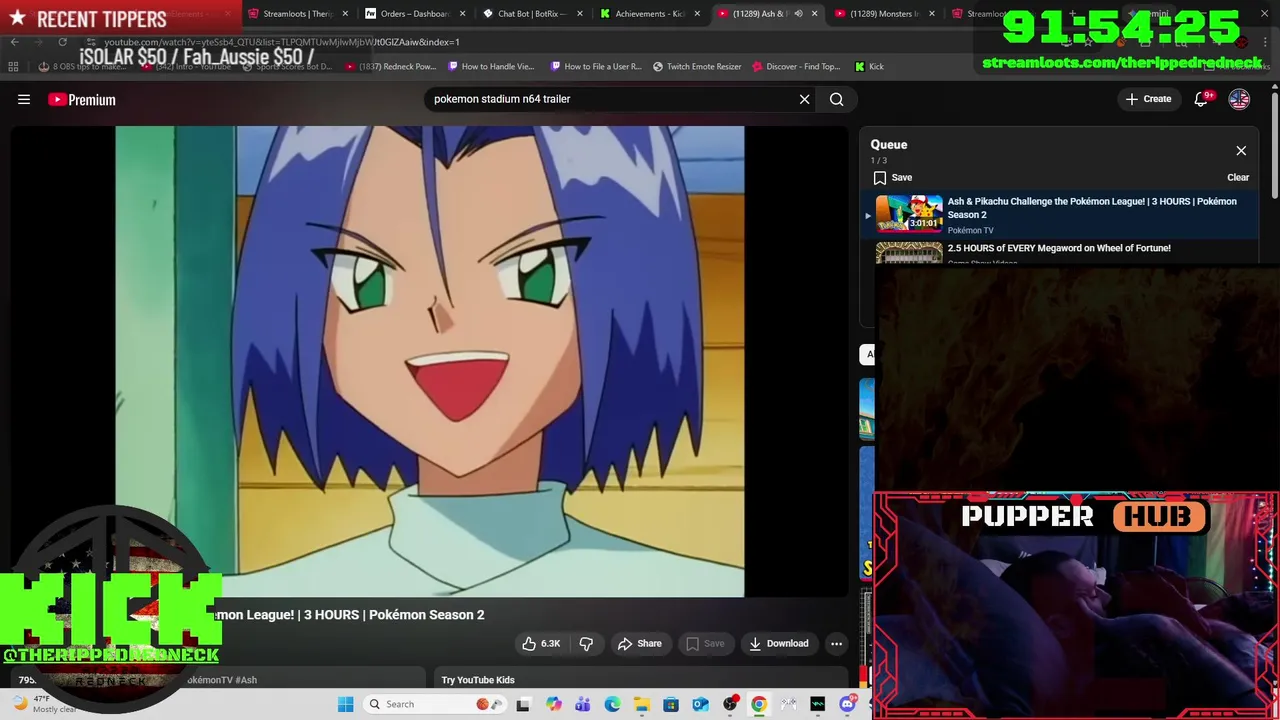Open Chrome apps grid in bookmarks bar
The width and height of the screenshot is (1280, 720).
[13, 67]
